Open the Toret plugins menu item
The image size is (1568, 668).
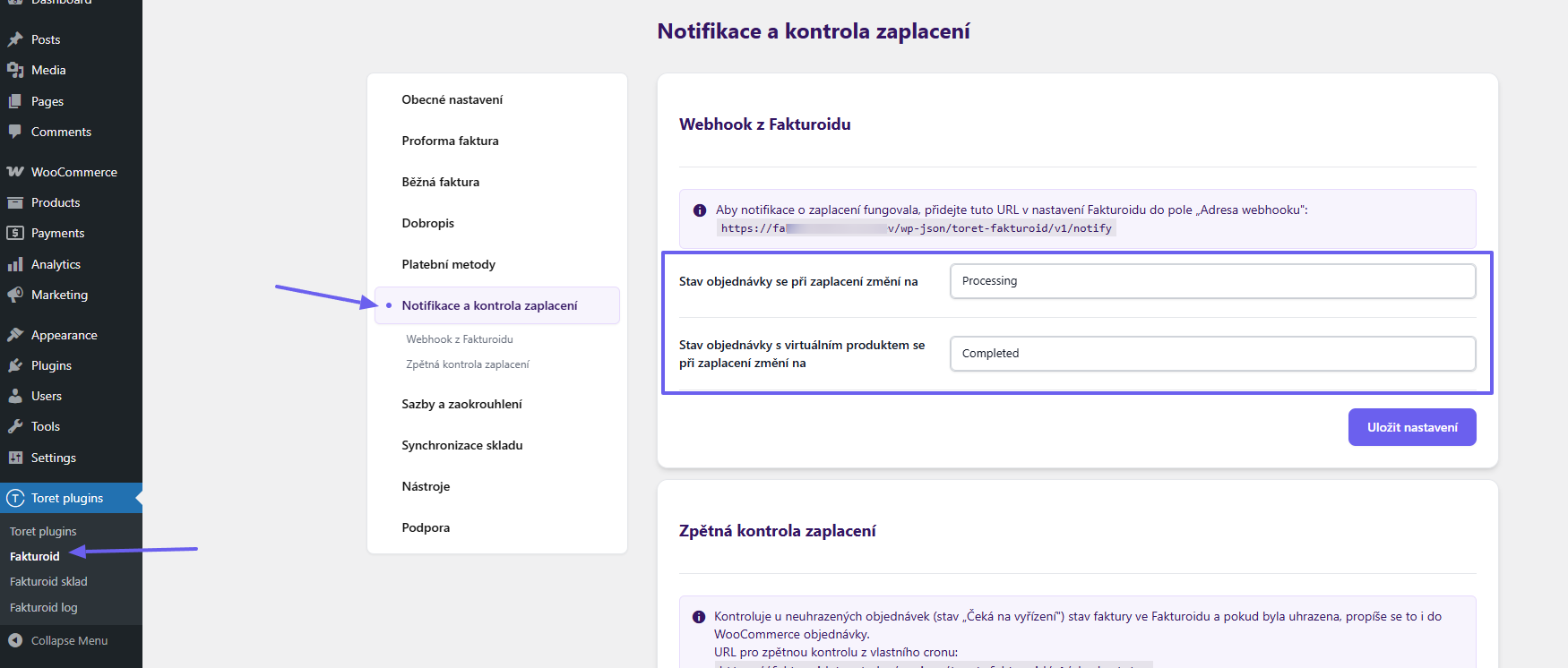[x=71, y=498]
